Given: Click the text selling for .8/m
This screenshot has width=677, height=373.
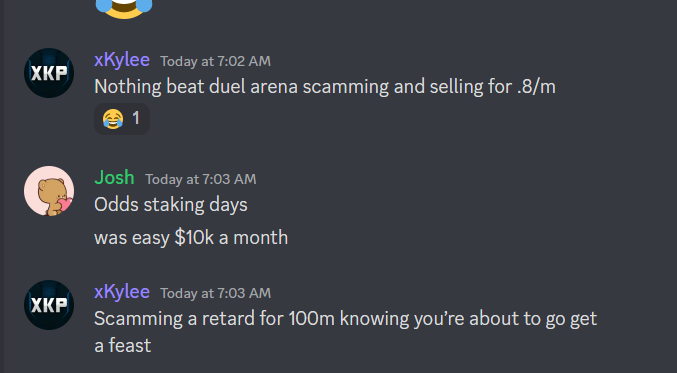Looking at the screenshot, I should (x=492, y=87).
